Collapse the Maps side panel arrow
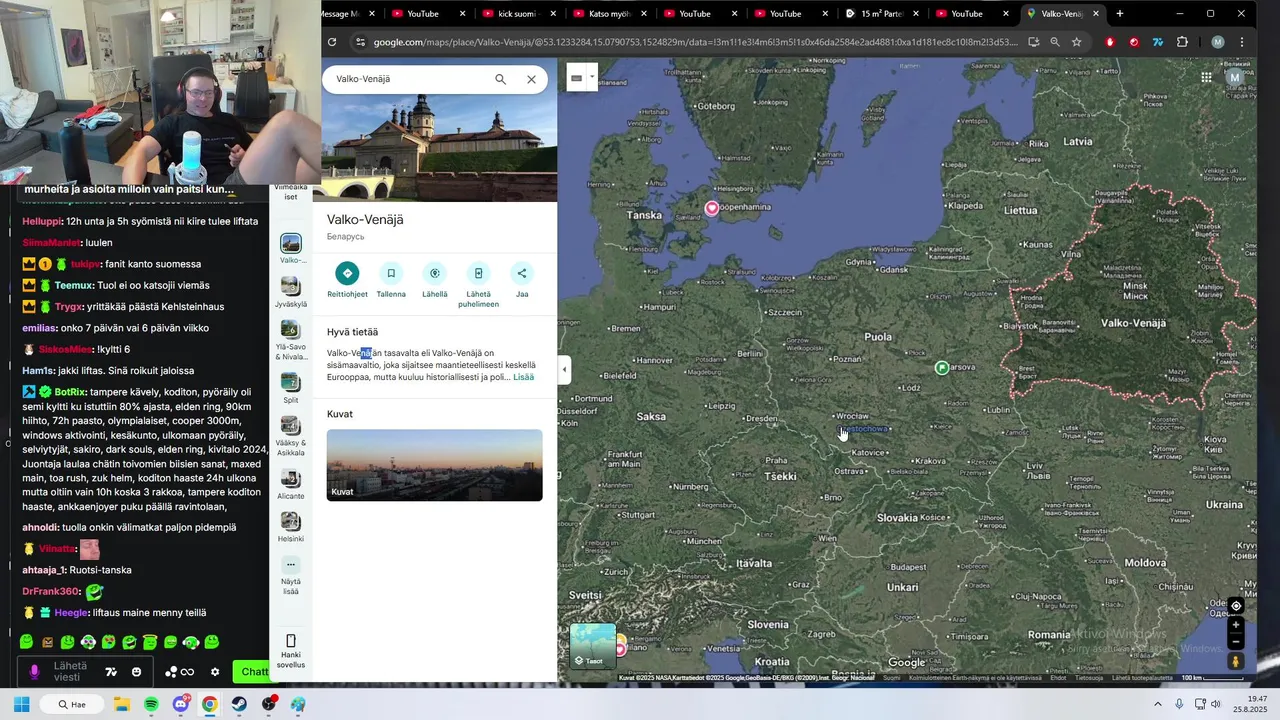1280x720 pixels. [564, 369]
